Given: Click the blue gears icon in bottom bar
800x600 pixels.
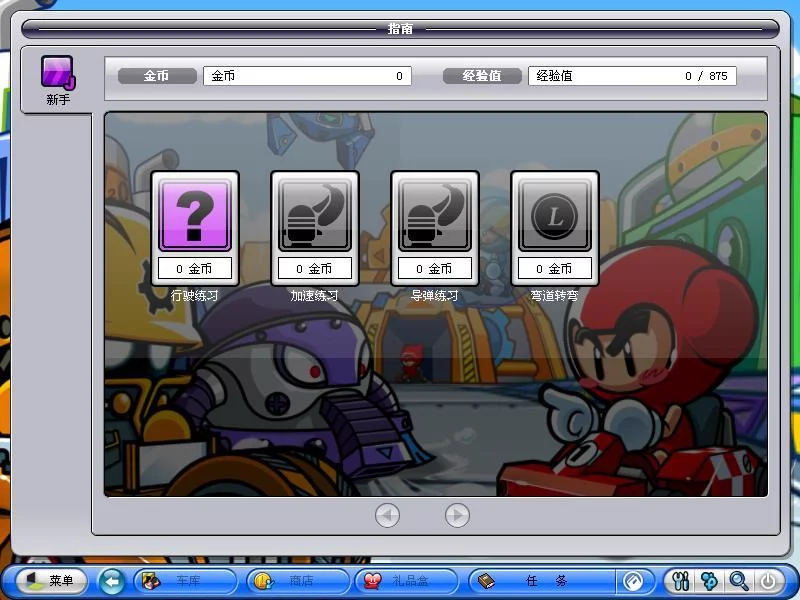Looking at the screenshot, I should (x=709, y=581).
